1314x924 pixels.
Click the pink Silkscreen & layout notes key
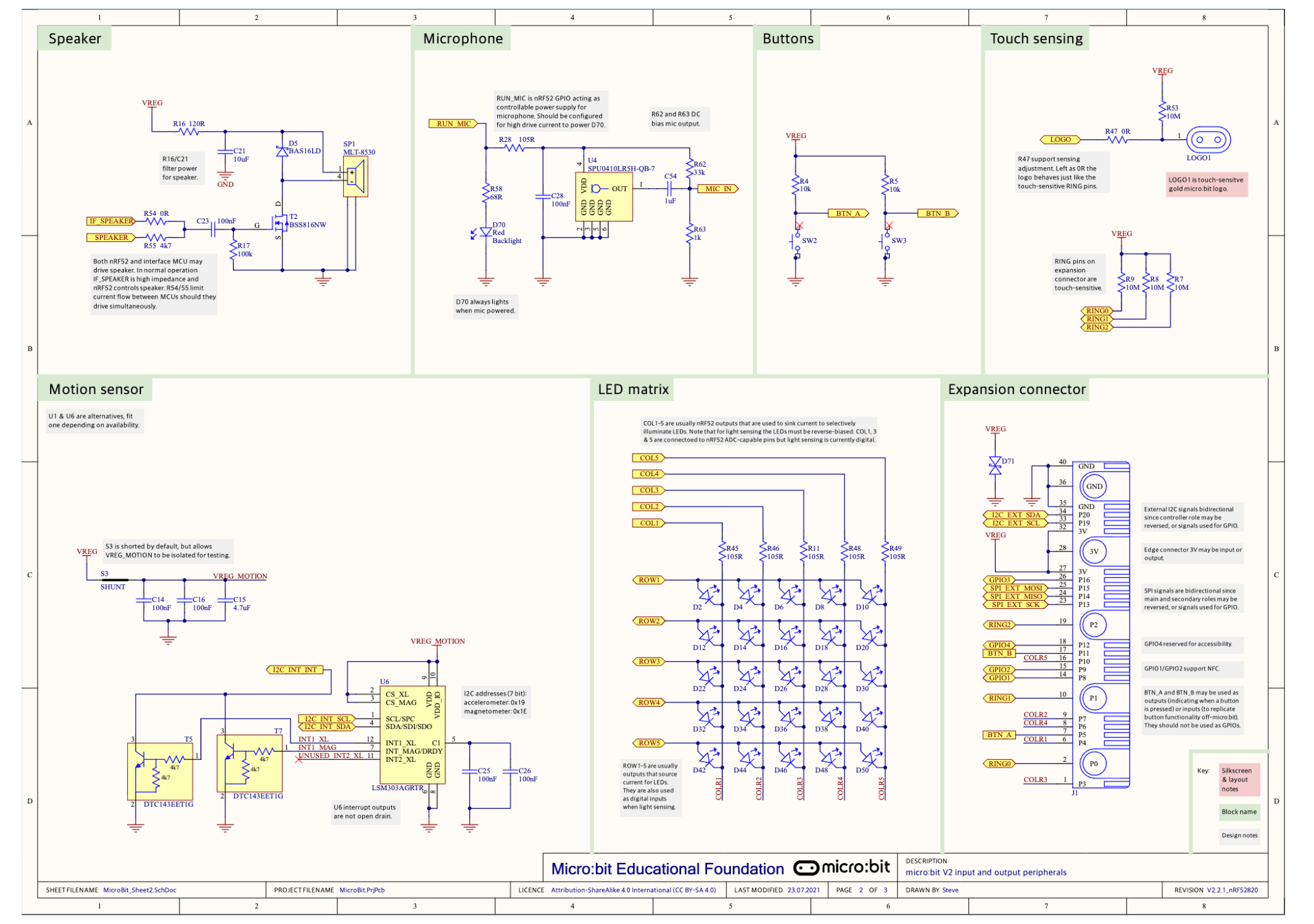pyautogui.click(x=1239, y=780)
